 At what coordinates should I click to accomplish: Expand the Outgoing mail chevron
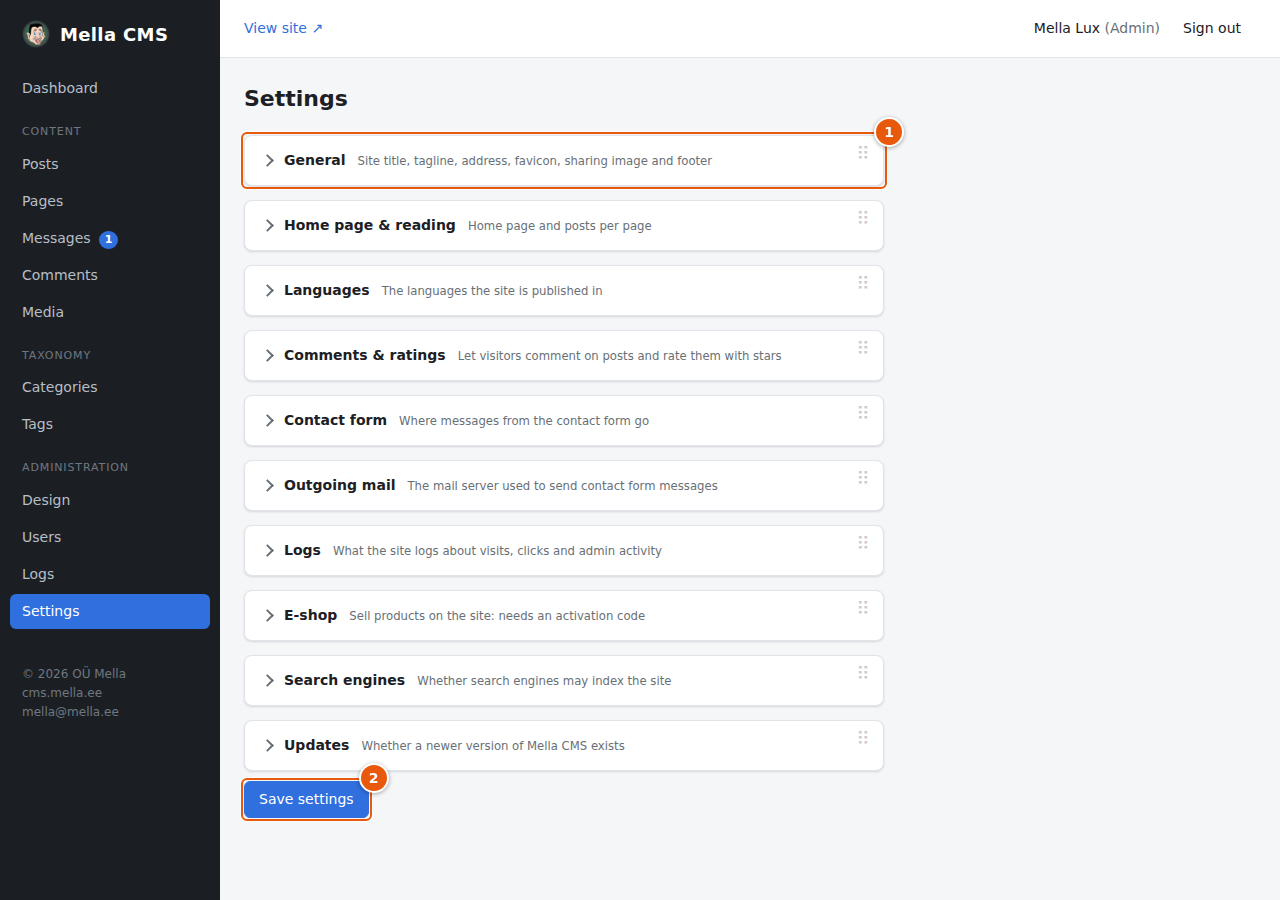pyautogui.click(x=269, y=486)
